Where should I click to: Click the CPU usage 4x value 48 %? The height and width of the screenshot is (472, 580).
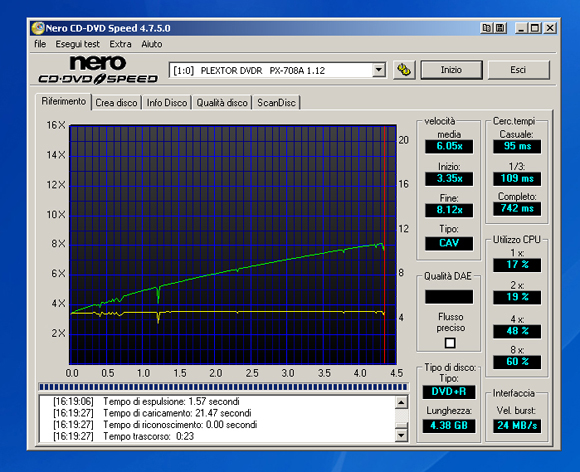(517, 331)
